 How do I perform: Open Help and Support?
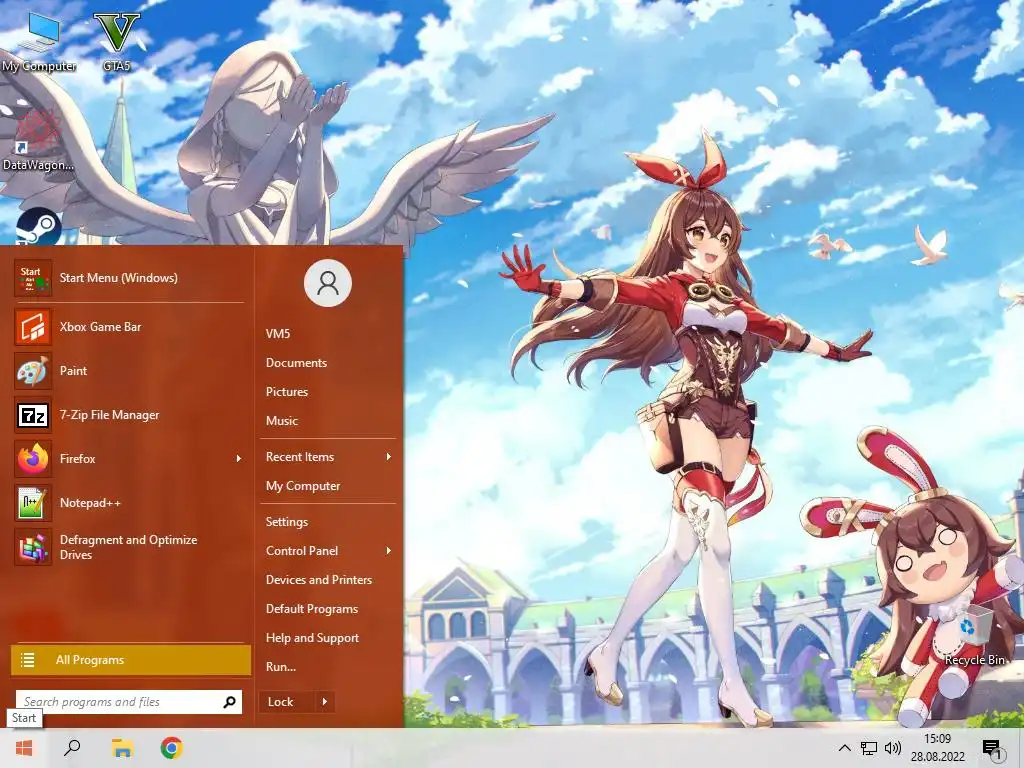[x=312, y=638]
